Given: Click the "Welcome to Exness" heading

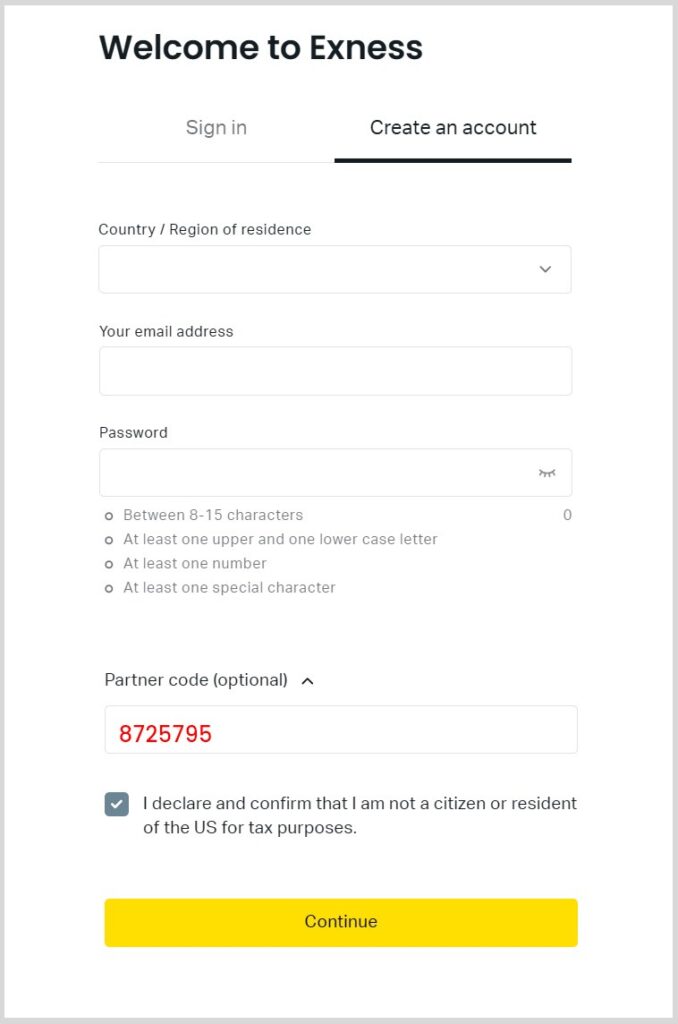Looking at the screenshot, I should [261, 47].
